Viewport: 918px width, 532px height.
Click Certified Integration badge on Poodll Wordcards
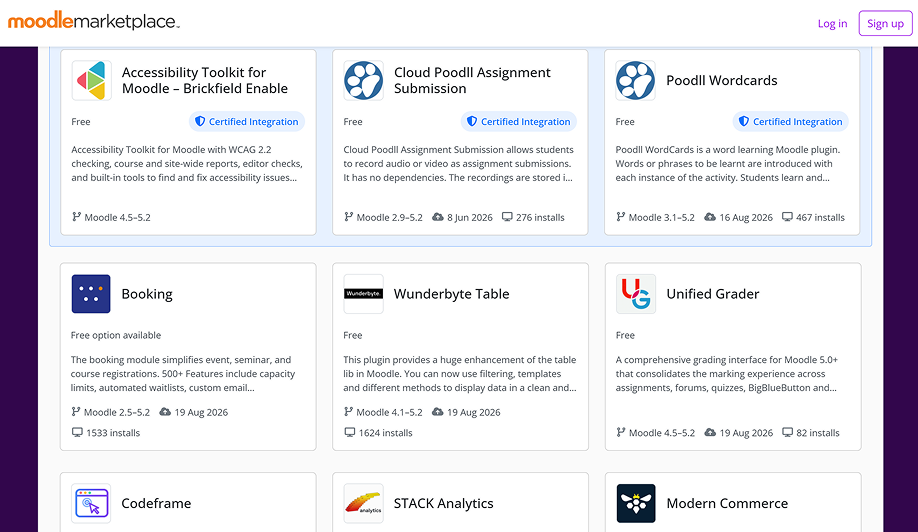pos(790,122)
